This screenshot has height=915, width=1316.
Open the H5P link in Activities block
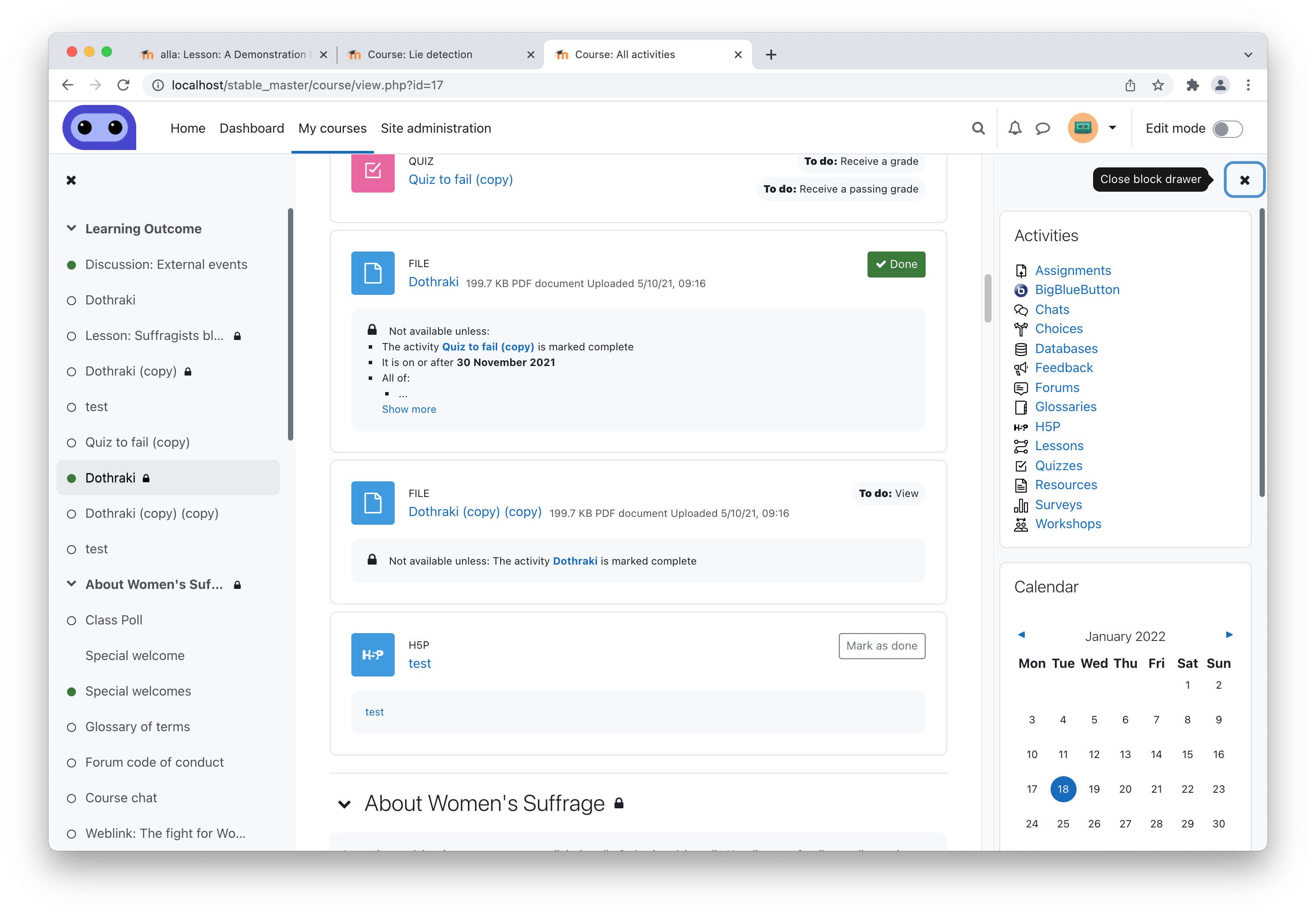click(1047, 426)
